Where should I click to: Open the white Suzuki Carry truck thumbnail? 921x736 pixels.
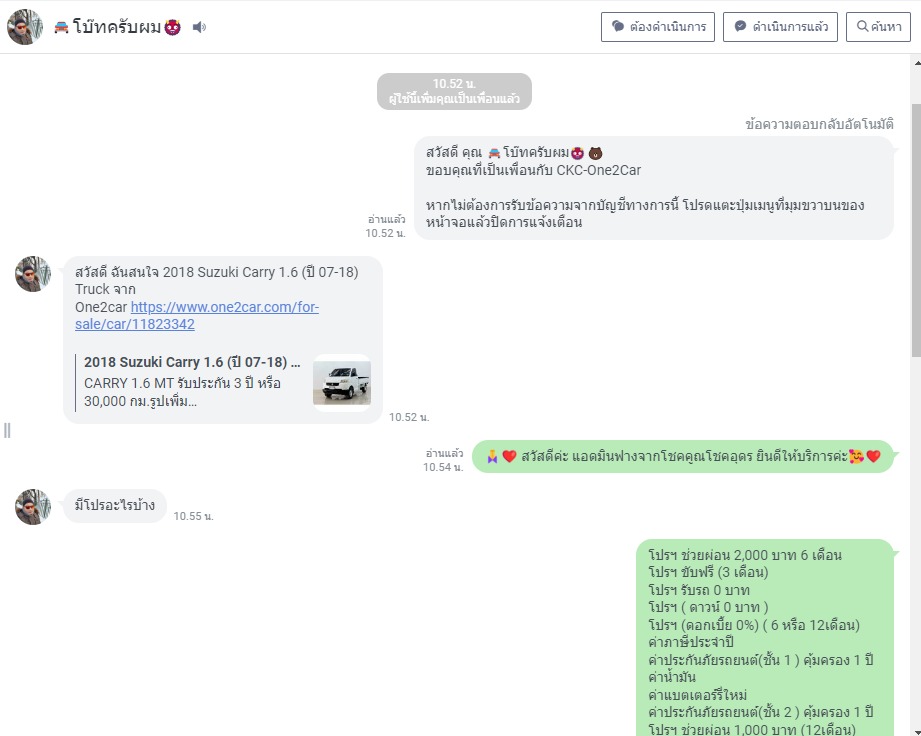coord(342,382)
